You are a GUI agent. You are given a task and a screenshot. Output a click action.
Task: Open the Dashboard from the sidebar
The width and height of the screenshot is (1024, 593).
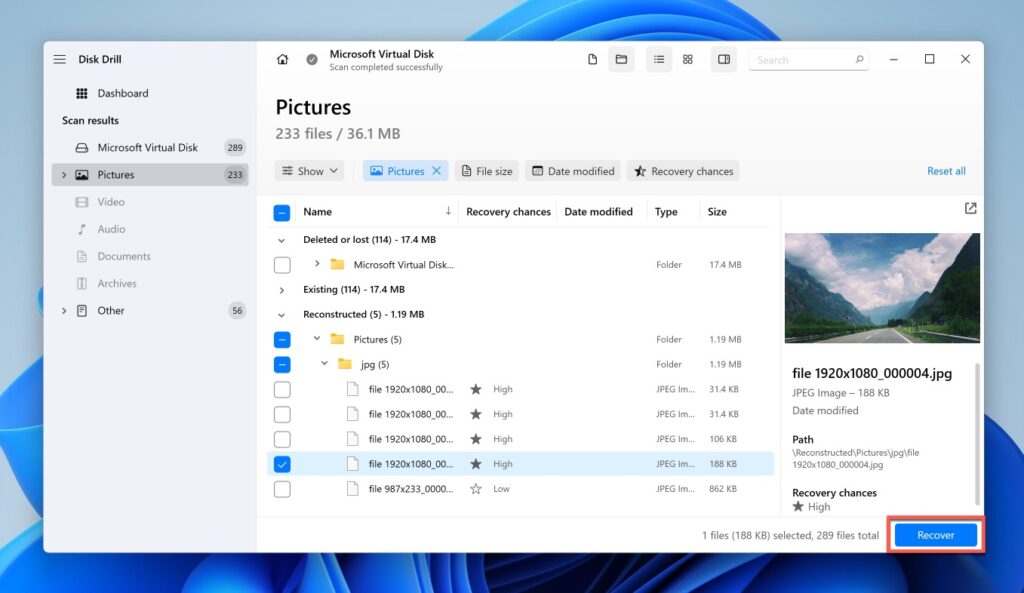point(122,92)
